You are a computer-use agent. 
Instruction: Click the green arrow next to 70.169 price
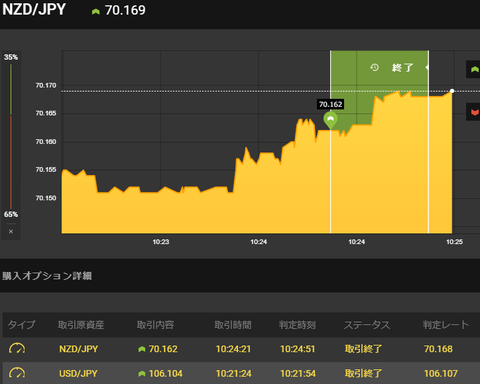tap(96, 11)
